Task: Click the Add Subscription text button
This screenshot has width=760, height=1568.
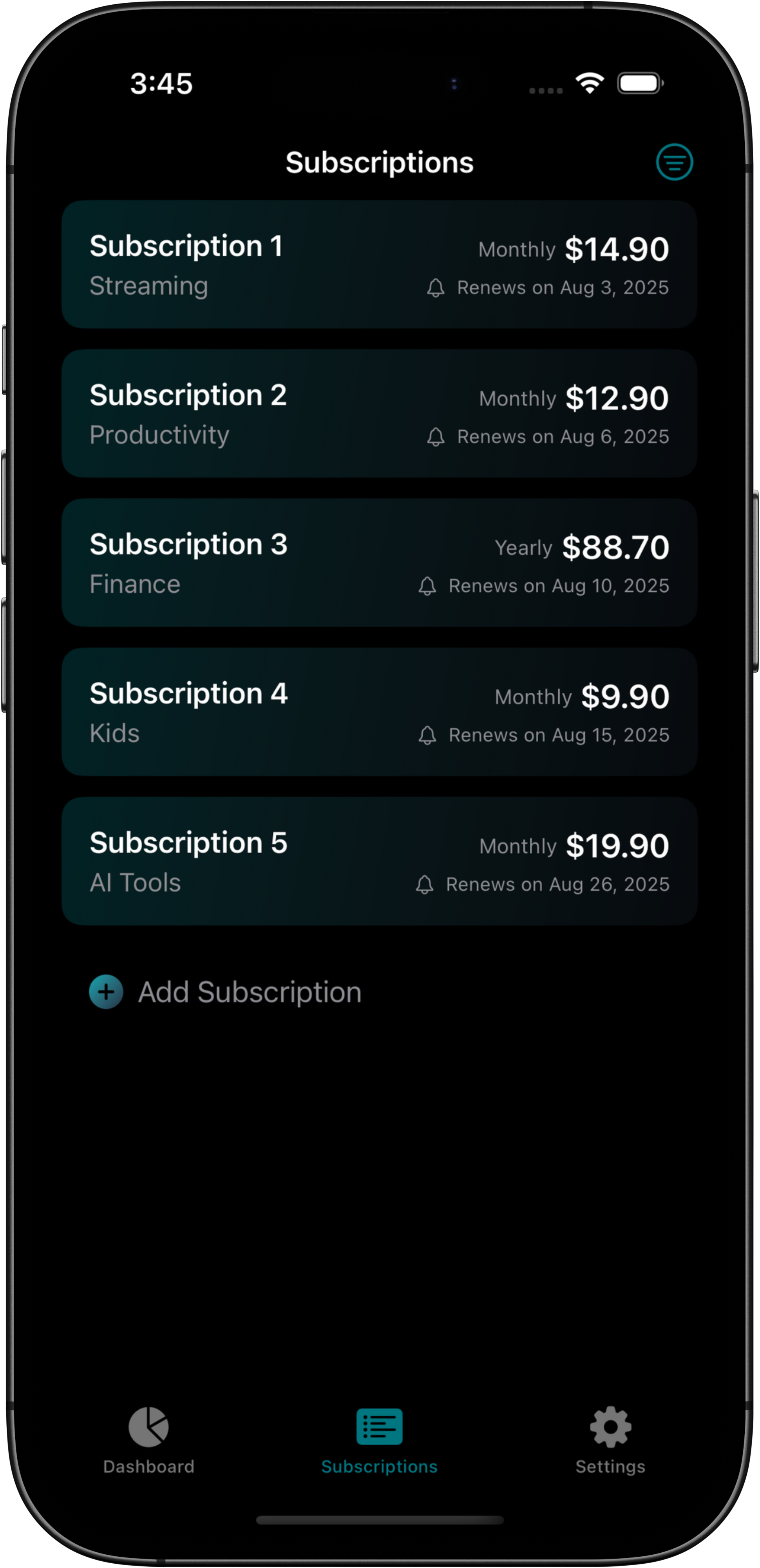Action: point(250,992)
